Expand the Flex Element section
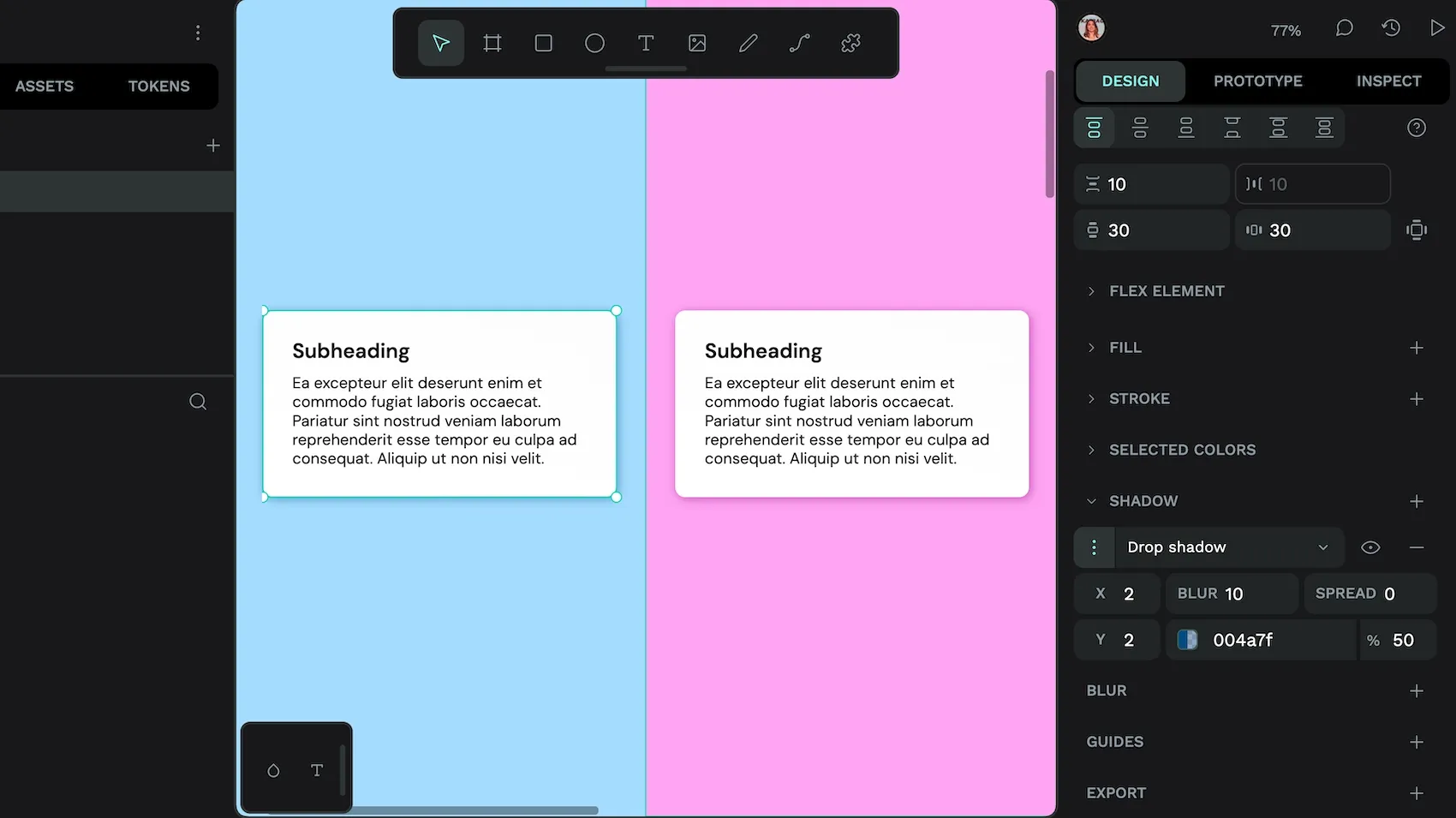This screenshot has width=1456, height=818. click(x=1091, y=291)
